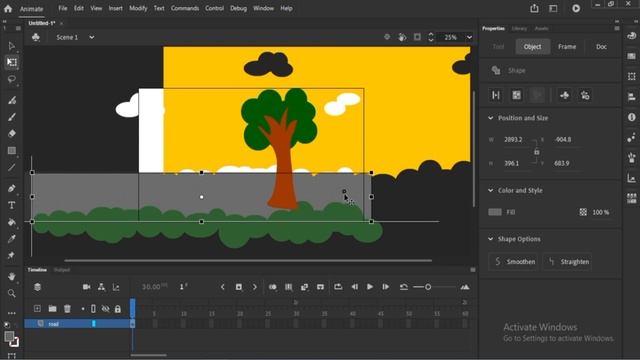Toggle Loop playback in timeline
This screenshot has height=360, width=640.
tap(338, 287)
